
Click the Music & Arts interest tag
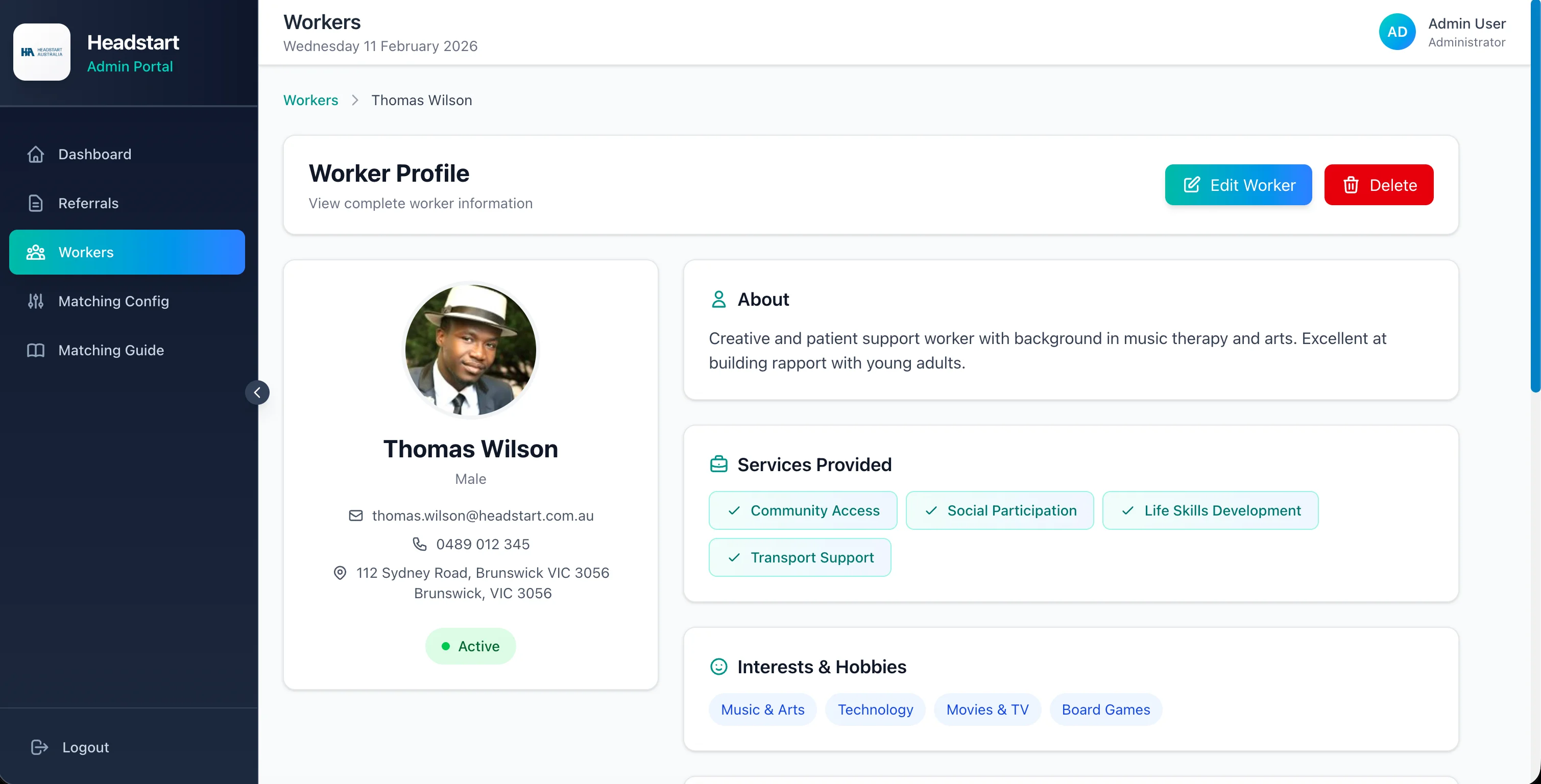pos(763,710)
